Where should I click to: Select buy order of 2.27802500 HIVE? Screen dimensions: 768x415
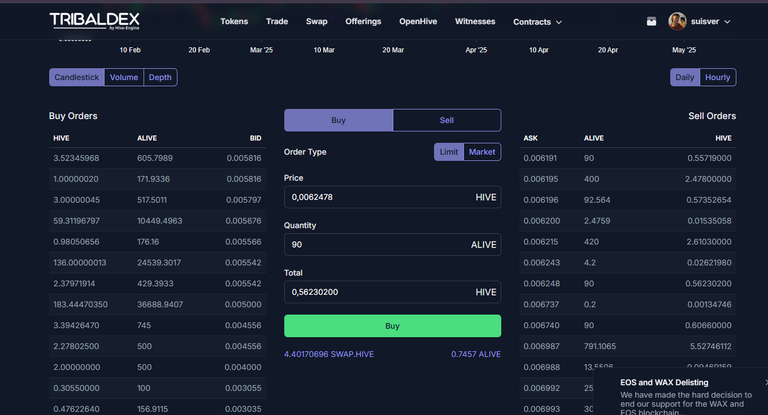[157, 346]
